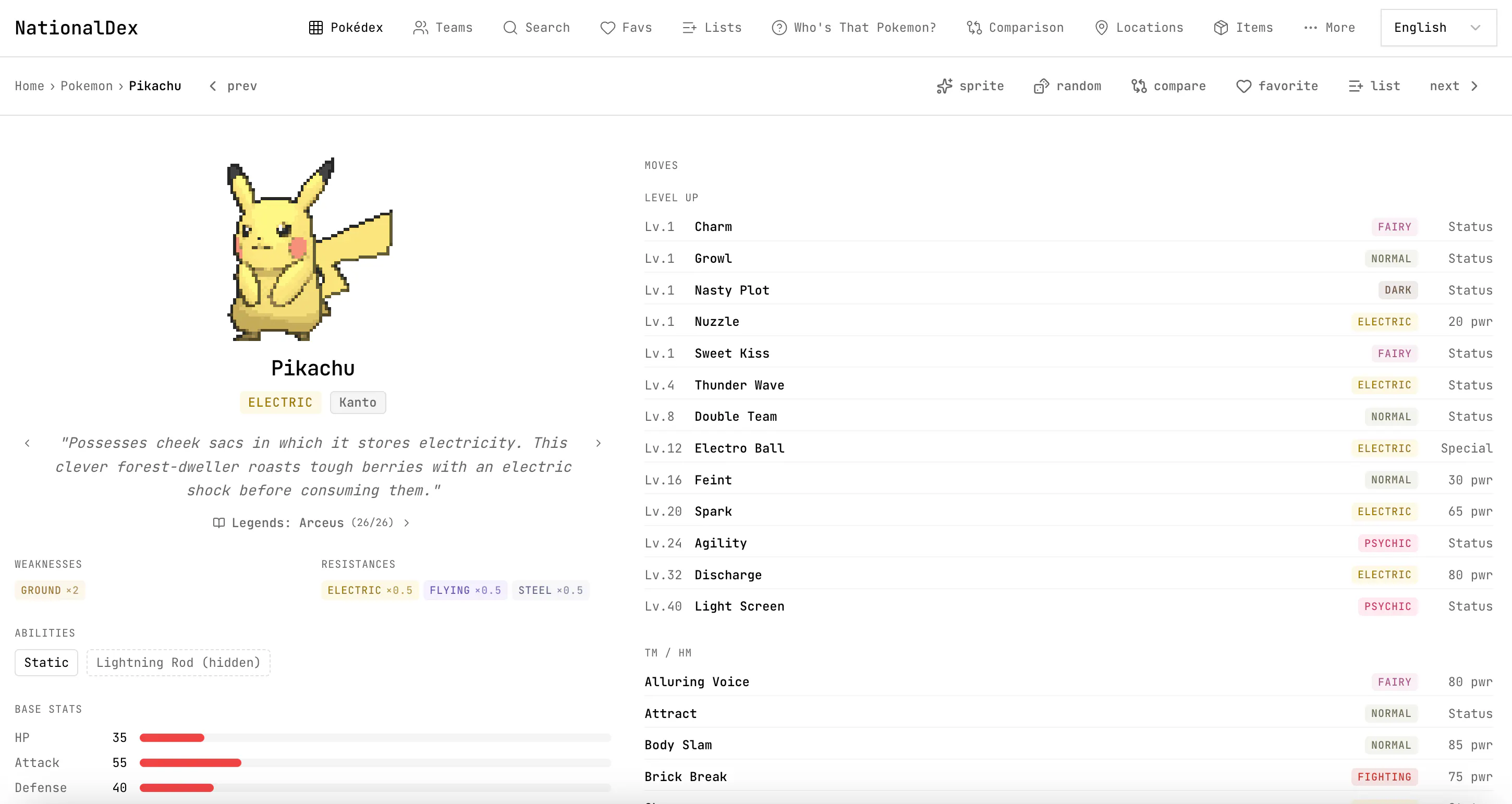Click the Thunder Wave move
Image resolution: width=1512 pixels, height=804 pixels.
(739, 385)
